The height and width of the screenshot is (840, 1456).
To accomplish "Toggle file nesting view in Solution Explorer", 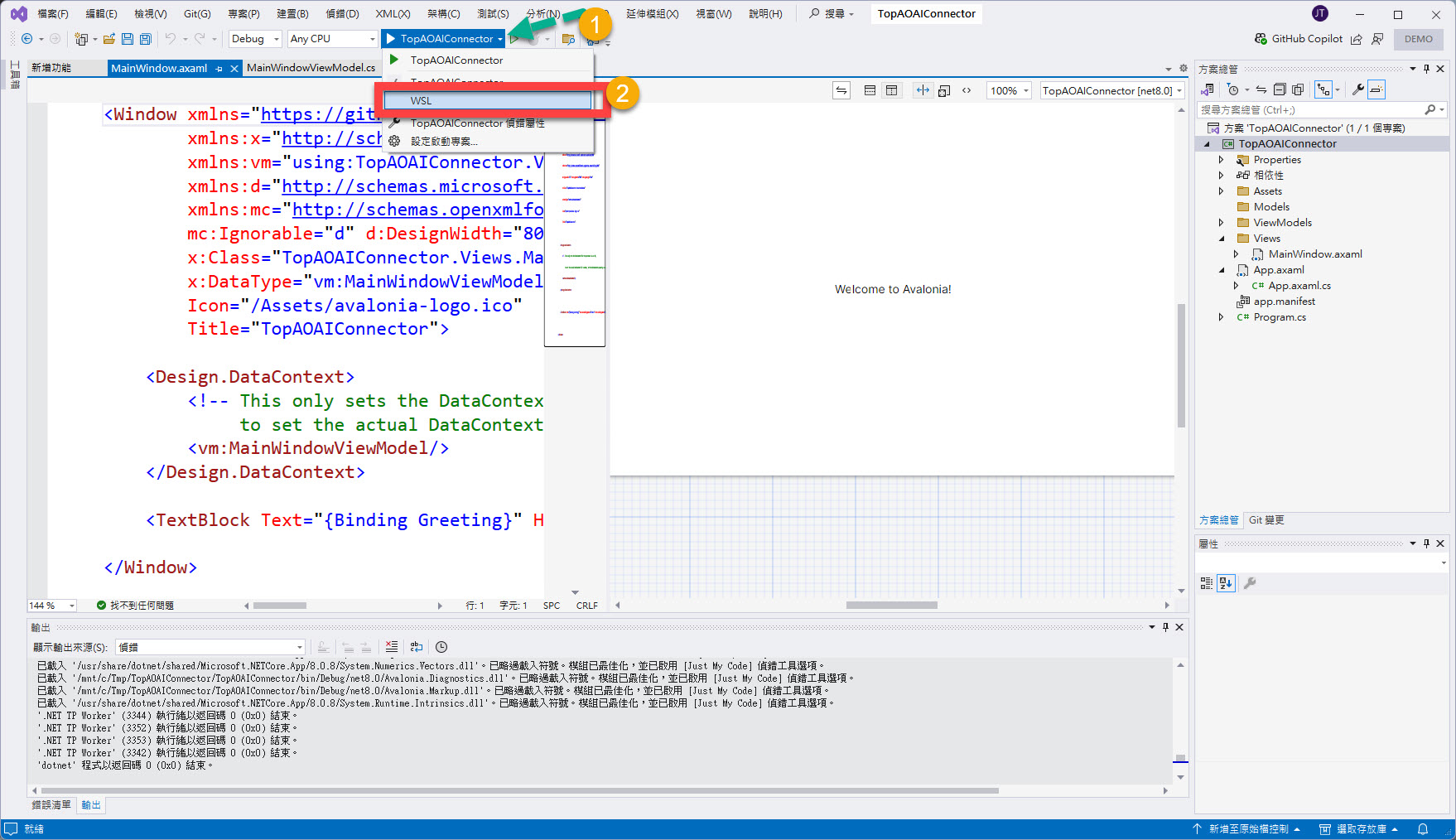I will [x=1323, y=89].
